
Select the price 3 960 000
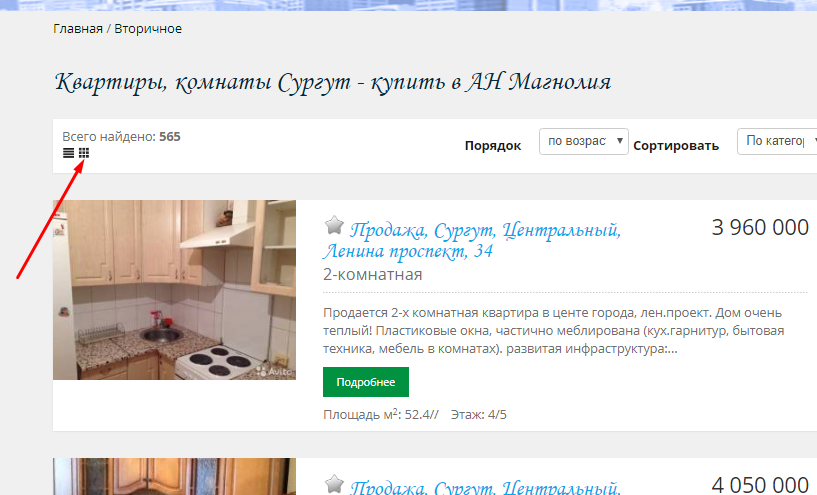click(760, 227)
